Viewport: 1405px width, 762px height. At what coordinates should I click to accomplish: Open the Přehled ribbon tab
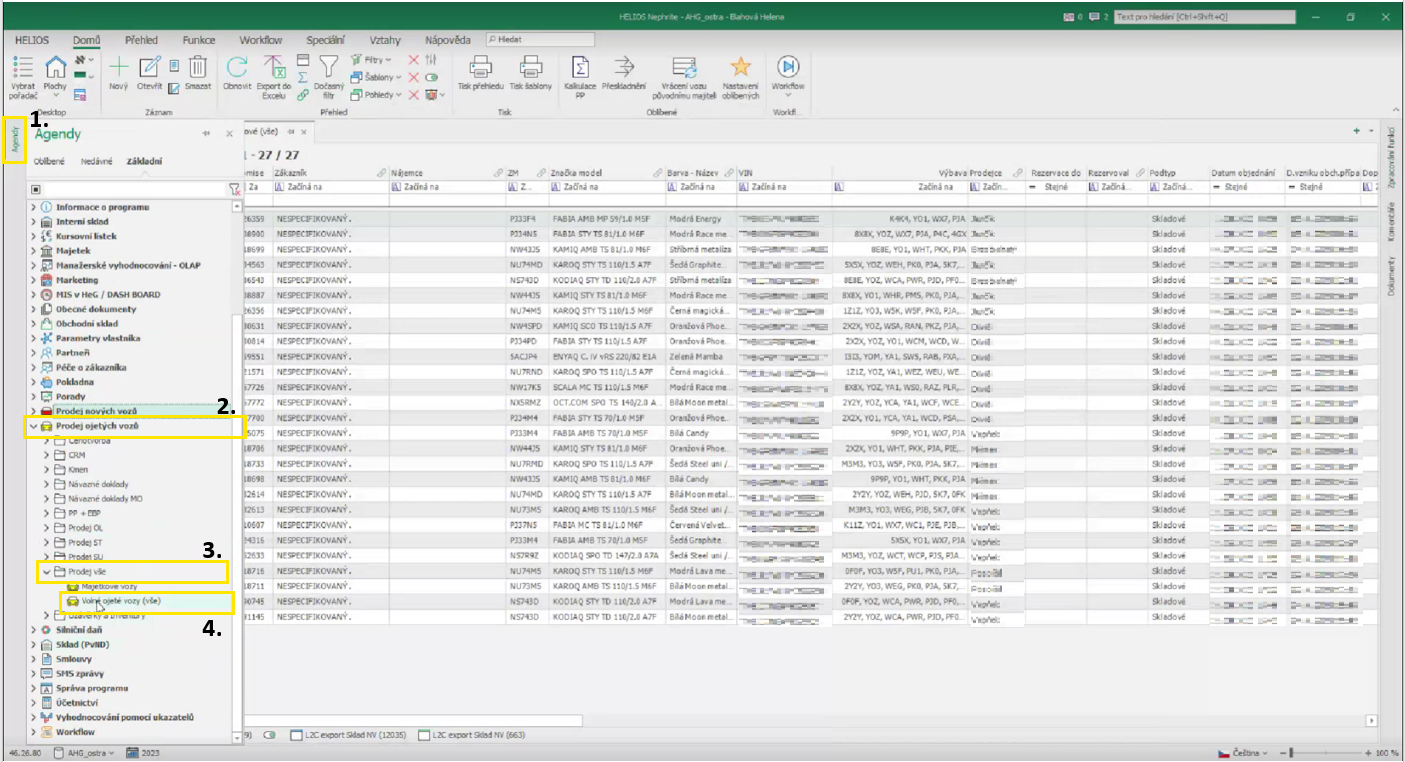141,40
